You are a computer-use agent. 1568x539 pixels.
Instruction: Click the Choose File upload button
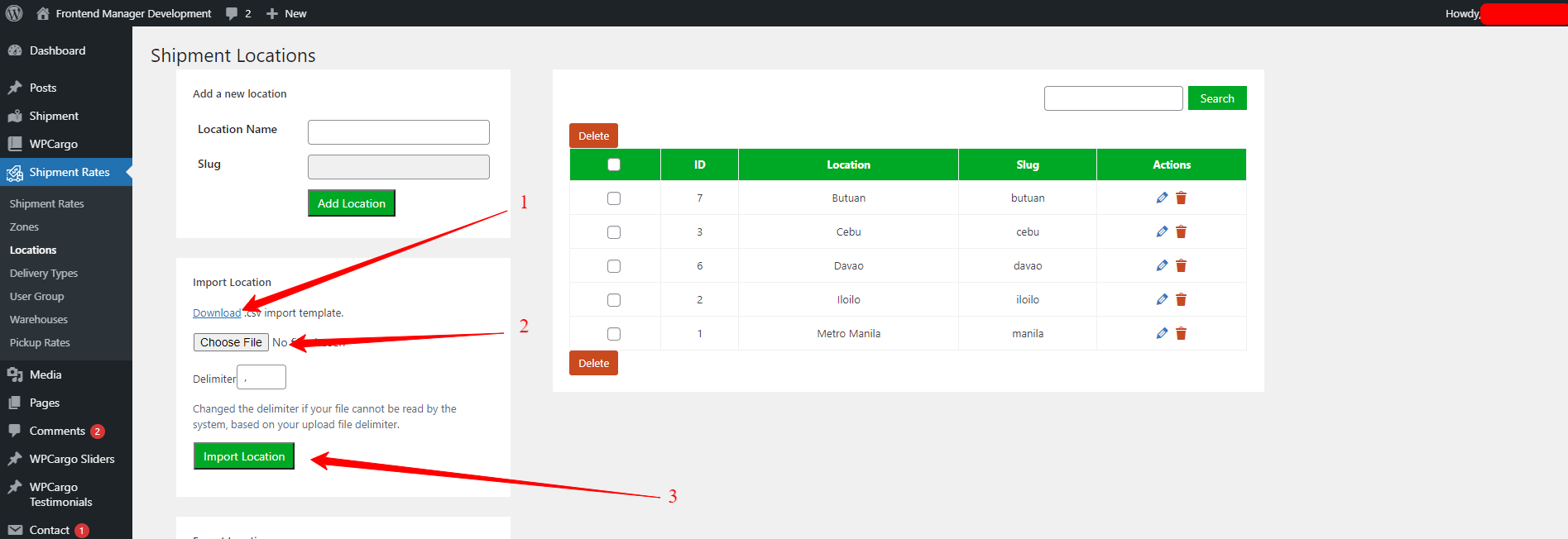click(x=231, y=342)
